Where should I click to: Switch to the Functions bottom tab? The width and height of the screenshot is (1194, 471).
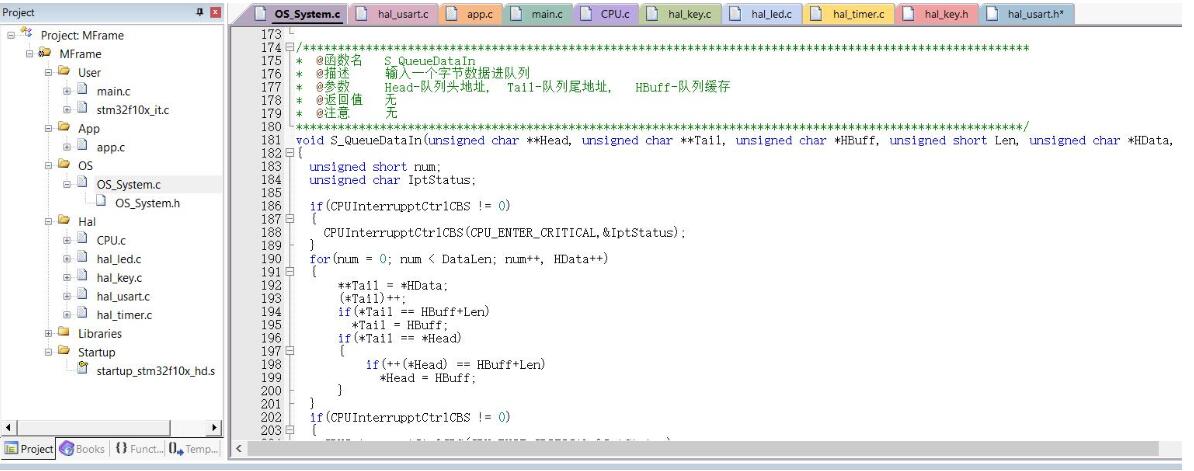tap(139, 449)
